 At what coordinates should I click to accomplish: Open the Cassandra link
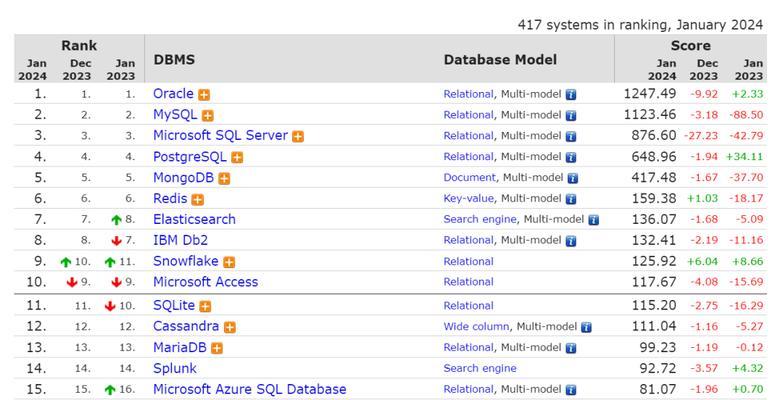click(x=186, y=326)
